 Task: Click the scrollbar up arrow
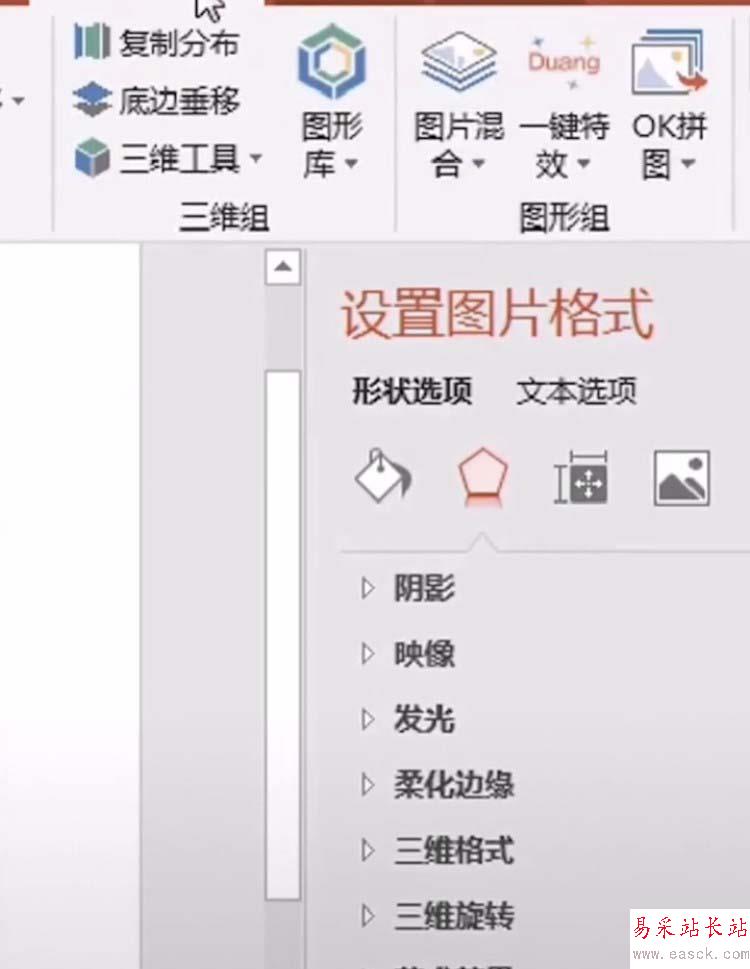tap(283, 267)
